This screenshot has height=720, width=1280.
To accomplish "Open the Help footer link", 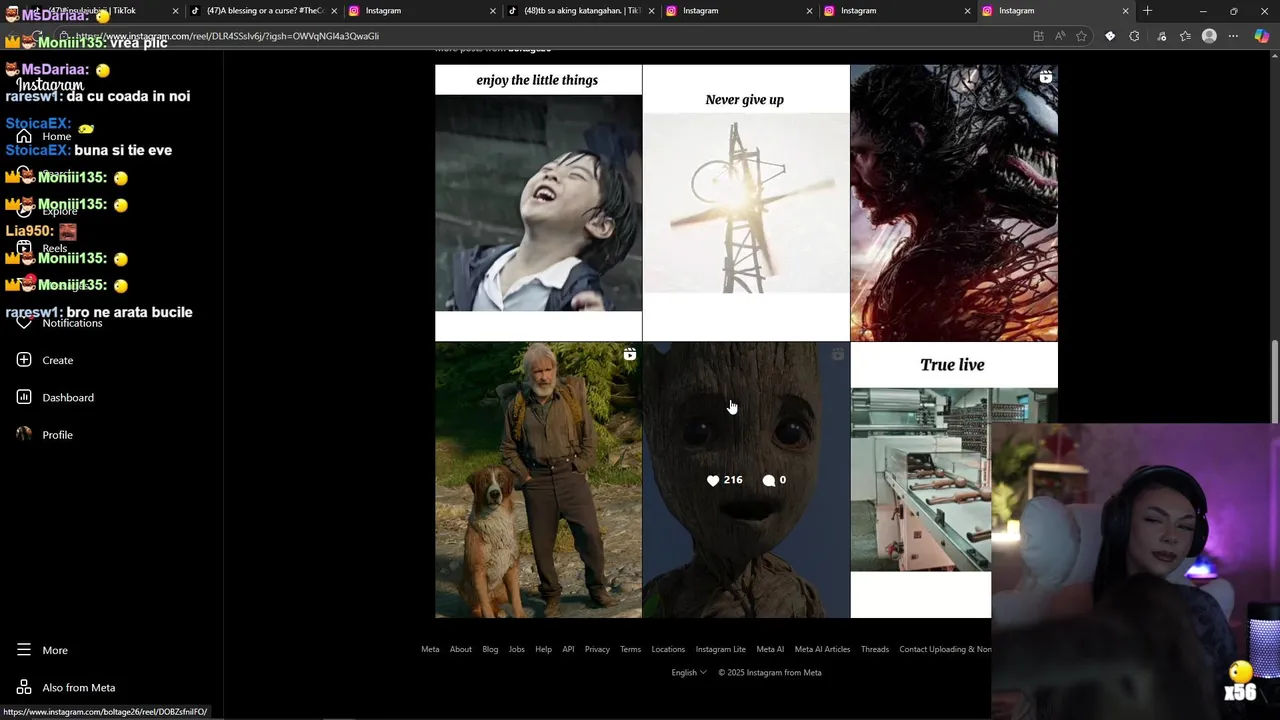I will coord(543,649).
